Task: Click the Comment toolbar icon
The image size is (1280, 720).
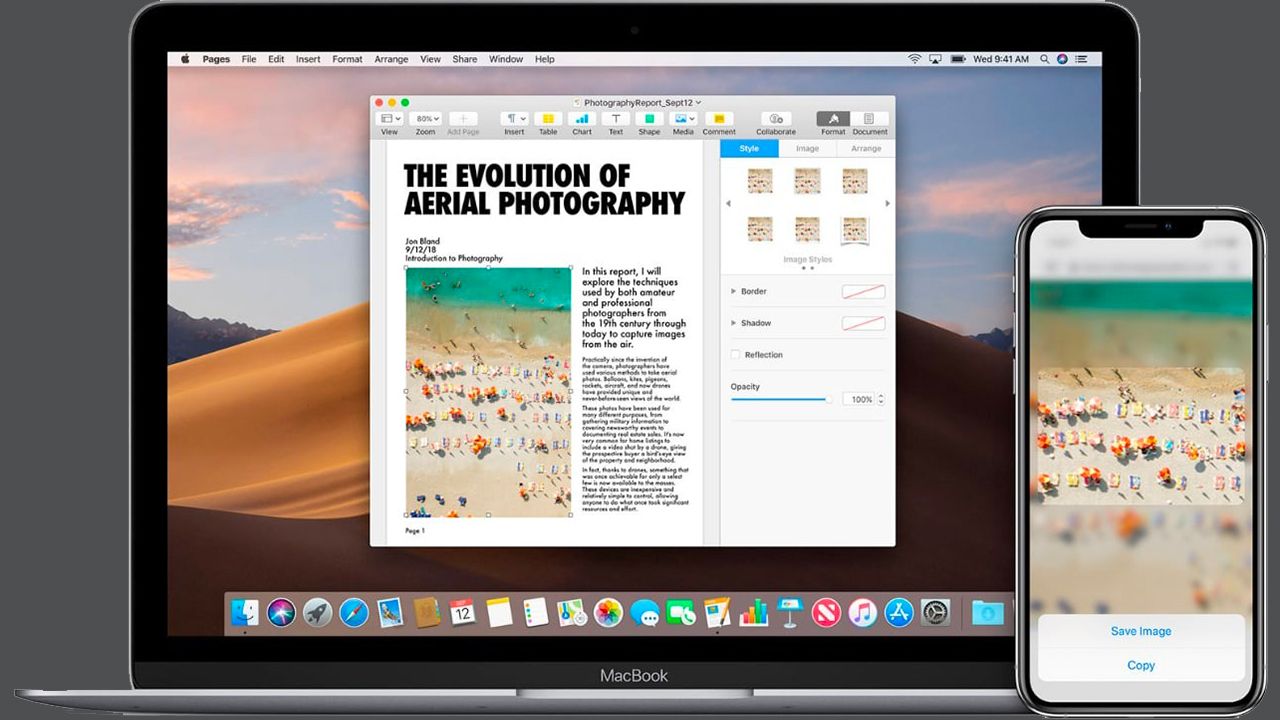Action: tap(719, 118)
